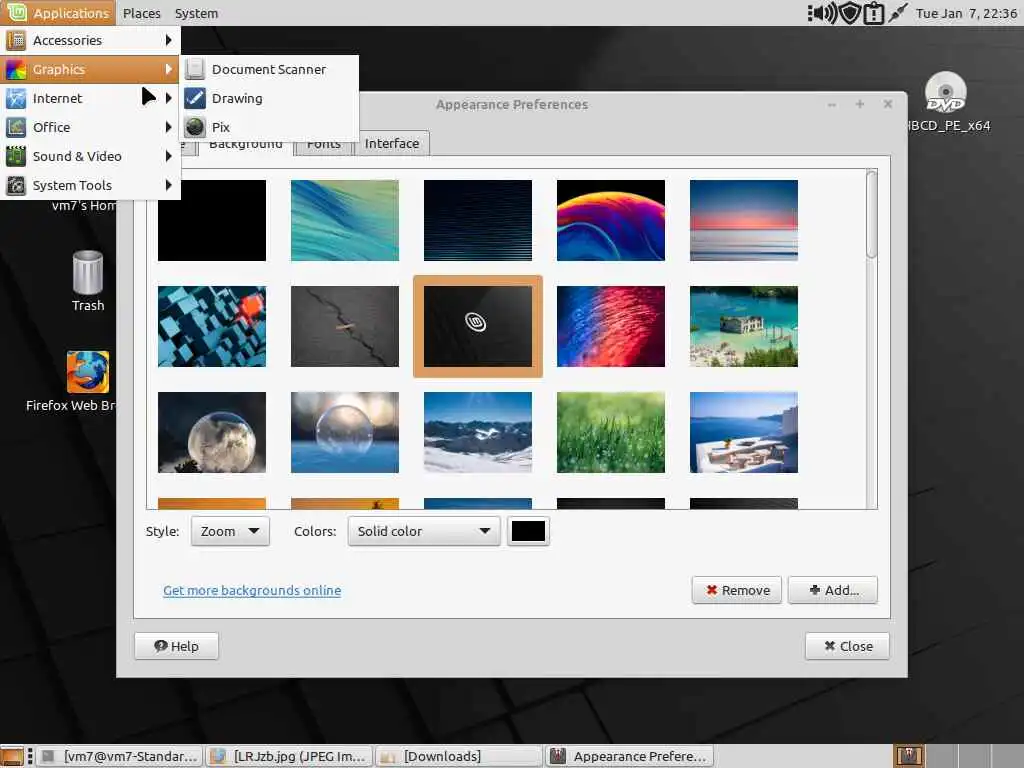Viewport: 1024px width, 768px height.
Task: Open the Trash desktop icon
Action: pos(88,281)
